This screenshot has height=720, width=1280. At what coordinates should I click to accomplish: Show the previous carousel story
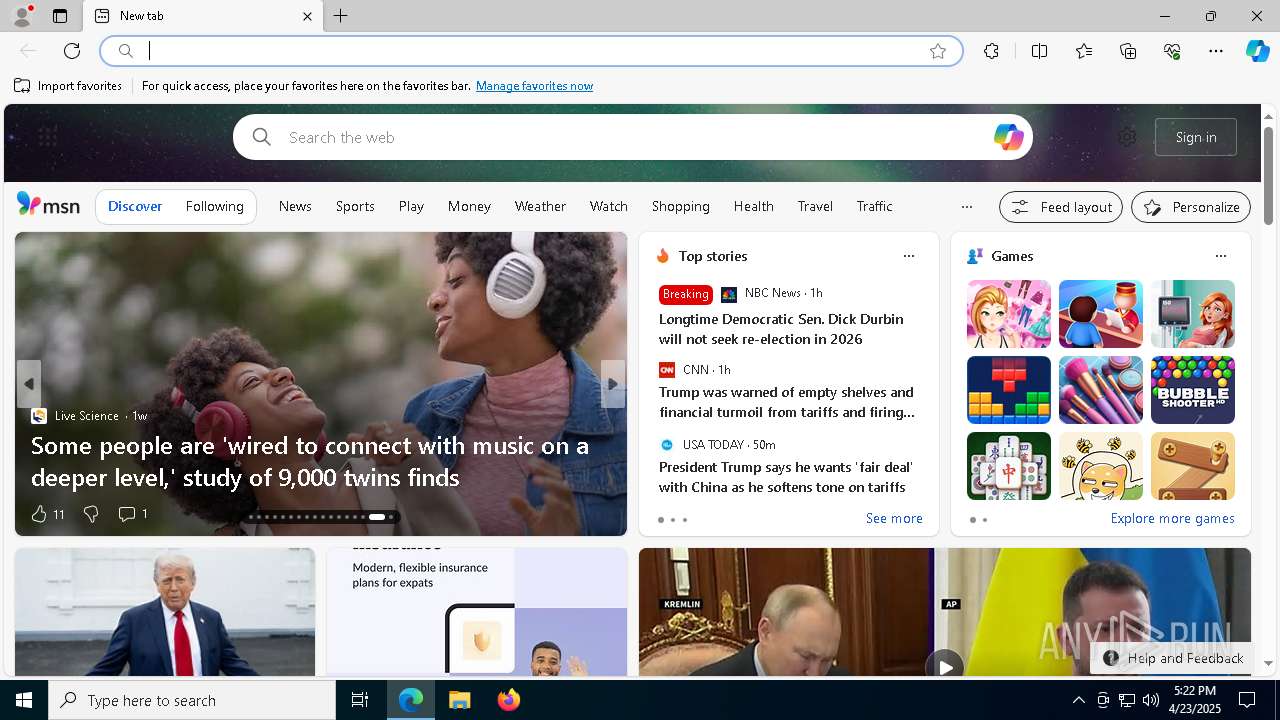point(29,384)
